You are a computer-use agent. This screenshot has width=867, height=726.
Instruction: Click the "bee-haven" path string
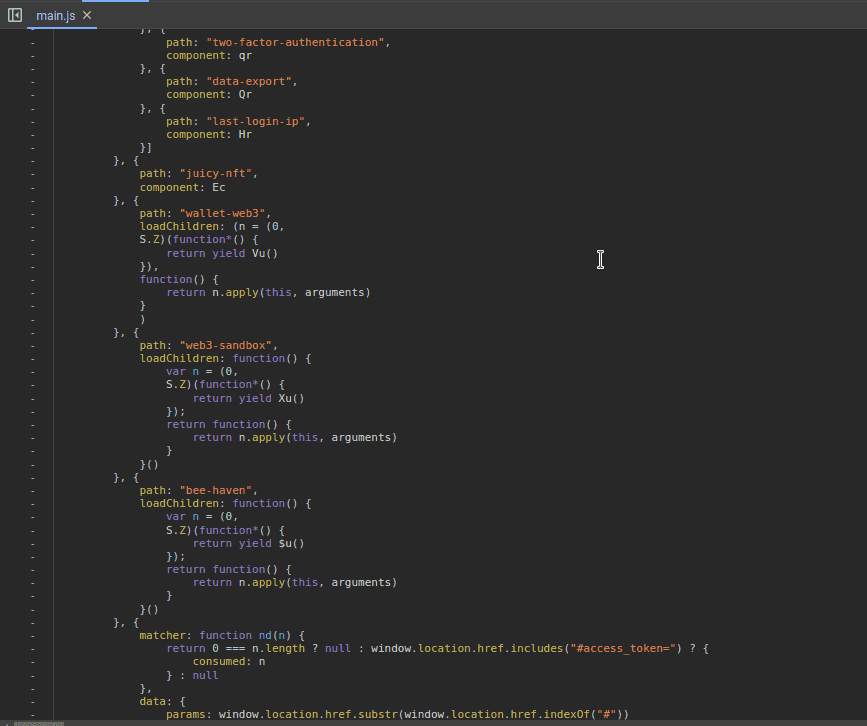(x=216, y=490)
